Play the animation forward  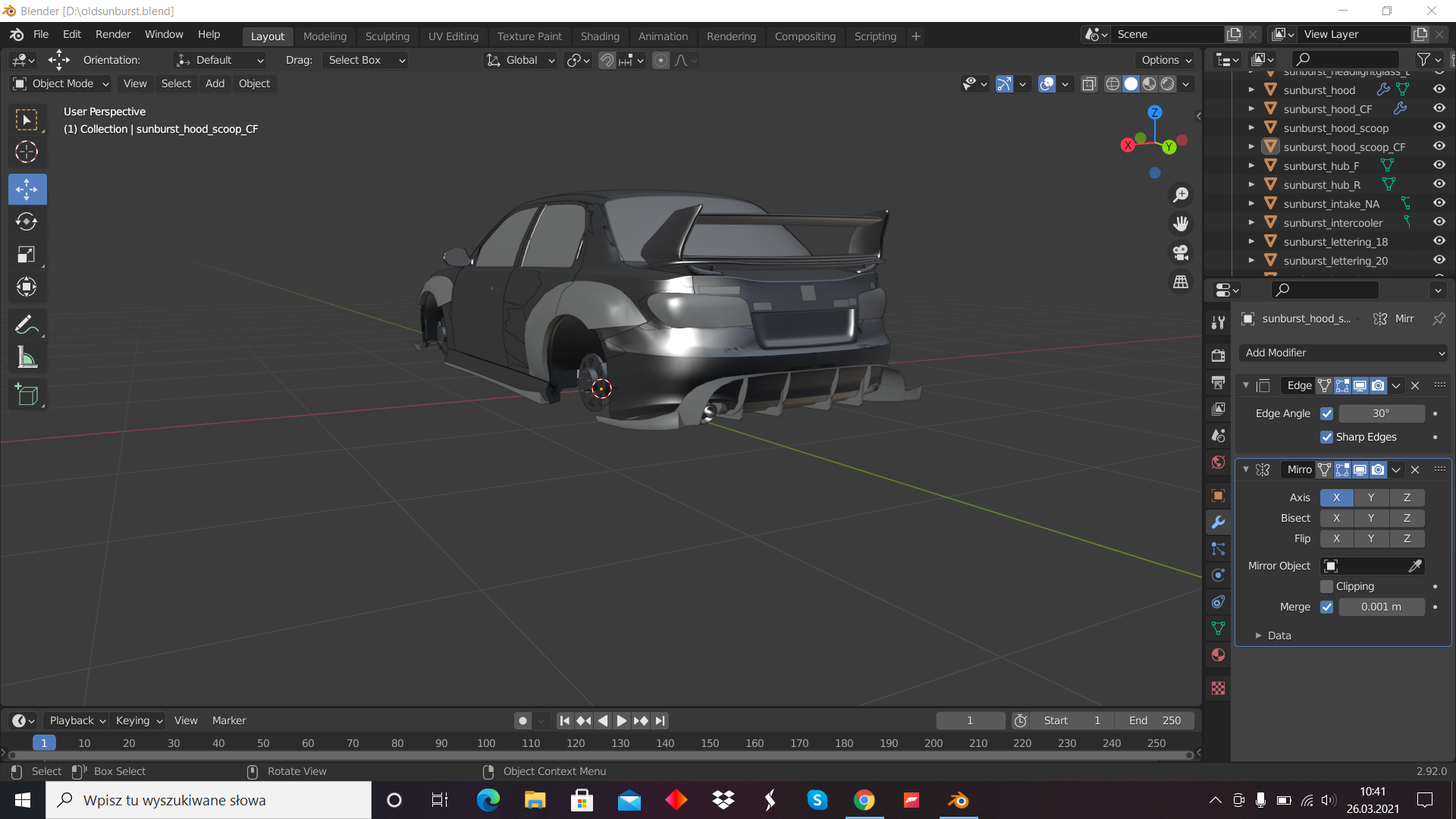tap(621, 720)
